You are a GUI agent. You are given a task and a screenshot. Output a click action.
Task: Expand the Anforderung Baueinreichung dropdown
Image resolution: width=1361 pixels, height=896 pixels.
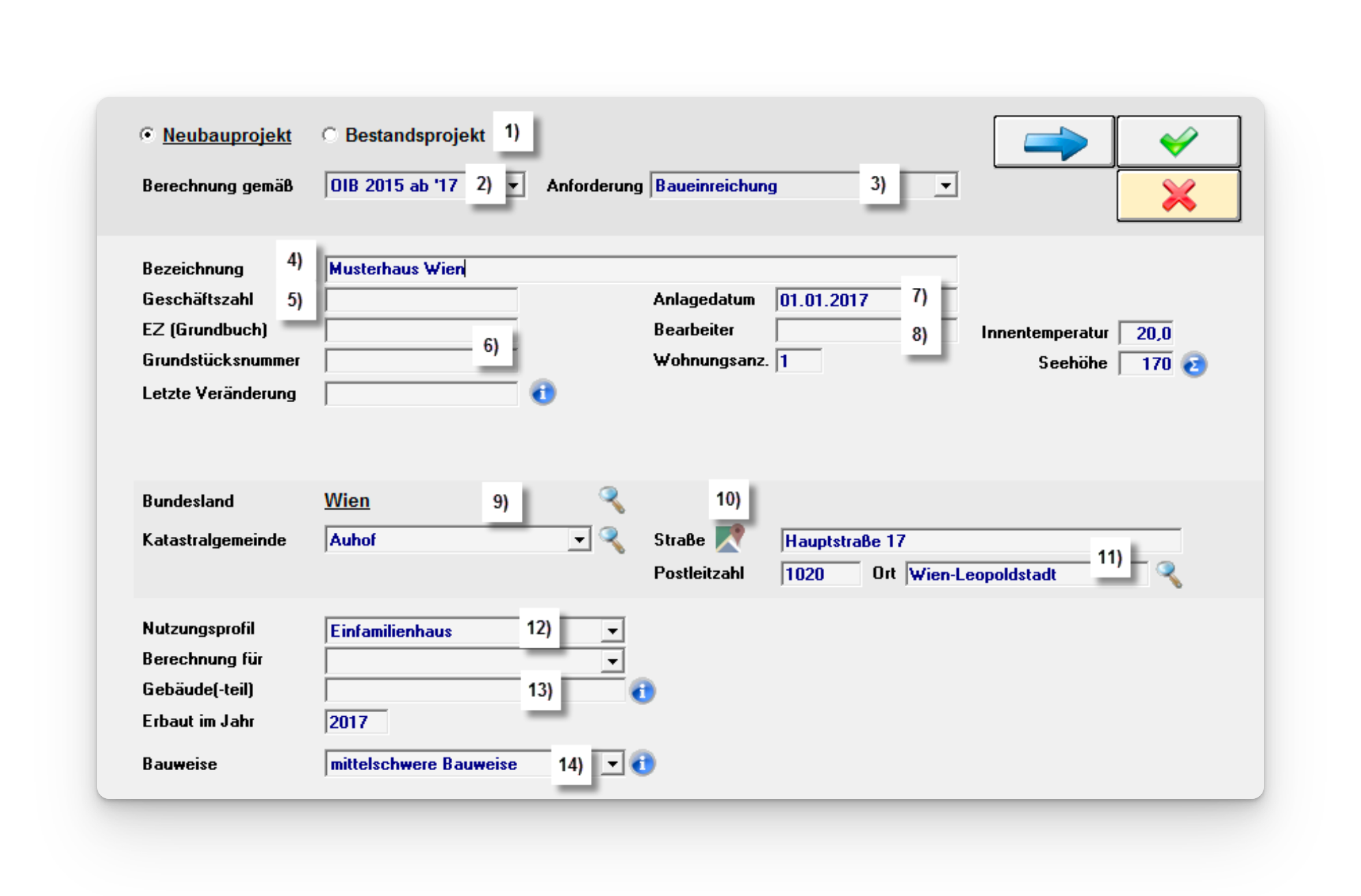click(x=945, y=185)
